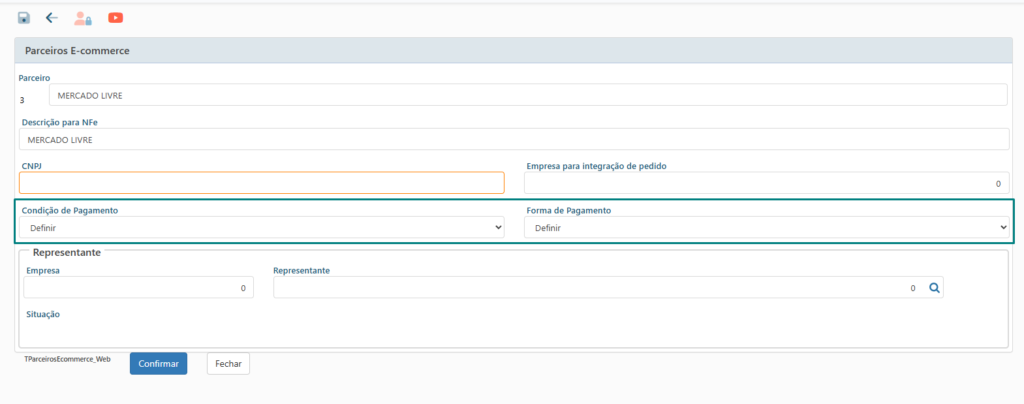
Task: Open the YouTube video help icon
Action: click(x=116, y=18)
